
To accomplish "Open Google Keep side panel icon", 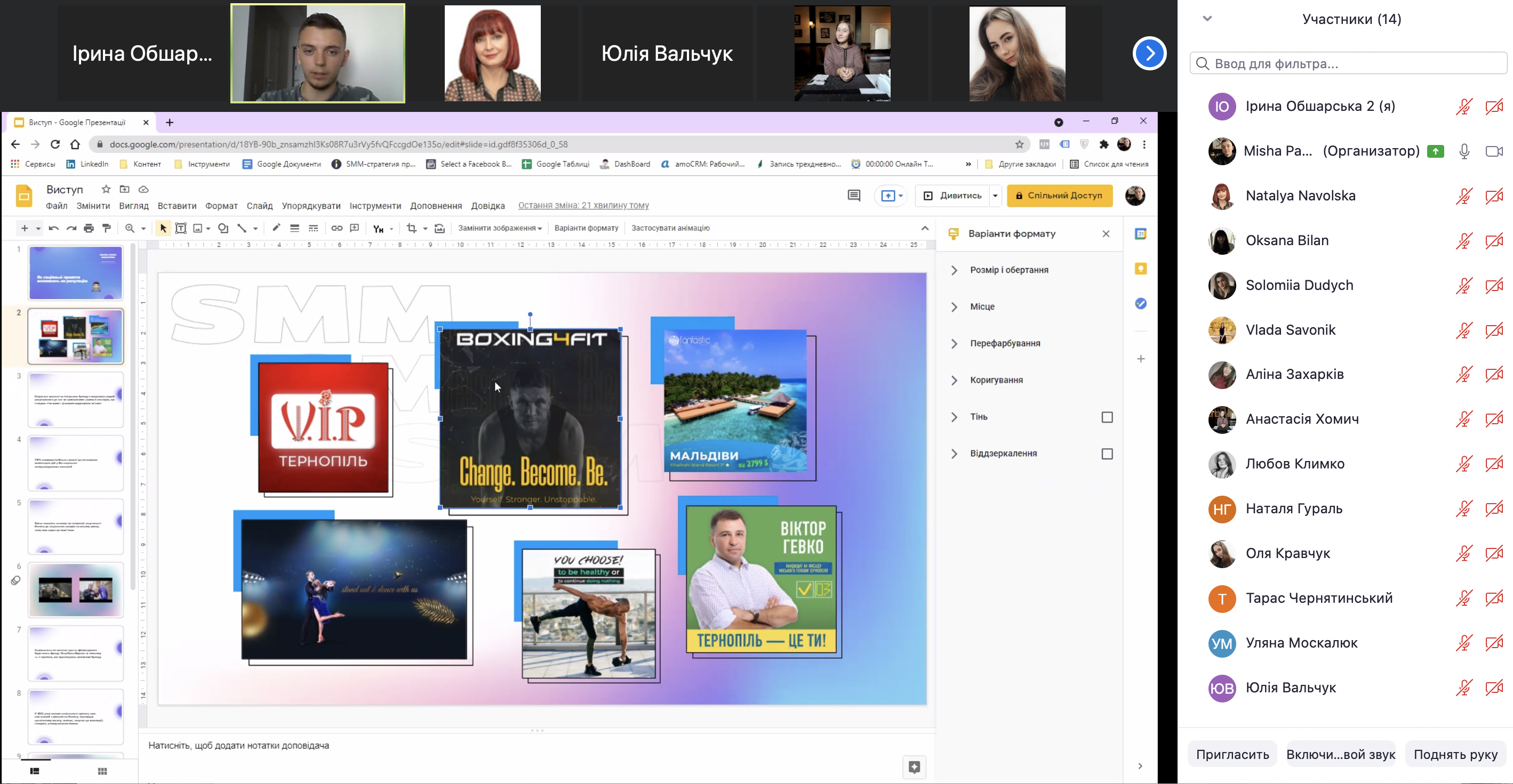I will click(1141, 269).
